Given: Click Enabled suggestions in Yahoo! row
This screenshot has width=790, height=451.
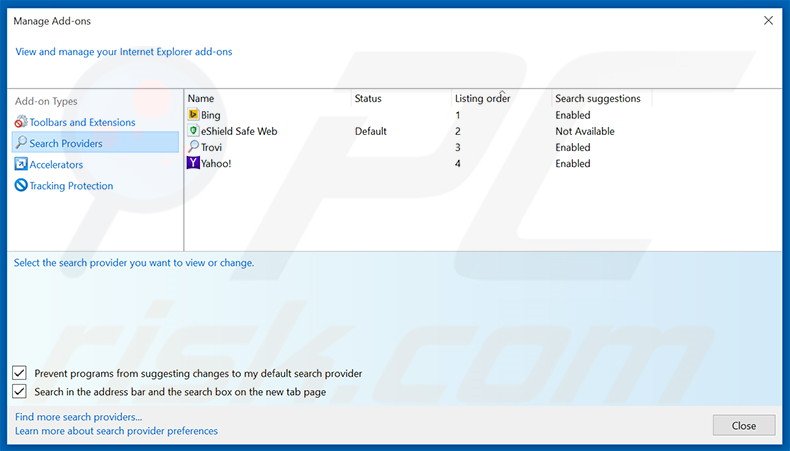Looking at the screenshot, I should [x=572, y=163].
